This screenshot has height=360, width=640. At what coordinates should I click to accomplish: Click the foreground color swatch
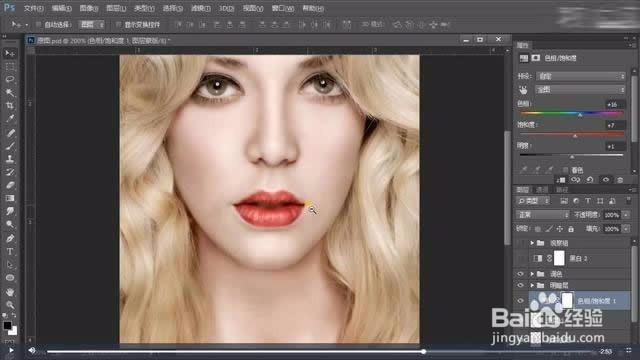(7, 325)
